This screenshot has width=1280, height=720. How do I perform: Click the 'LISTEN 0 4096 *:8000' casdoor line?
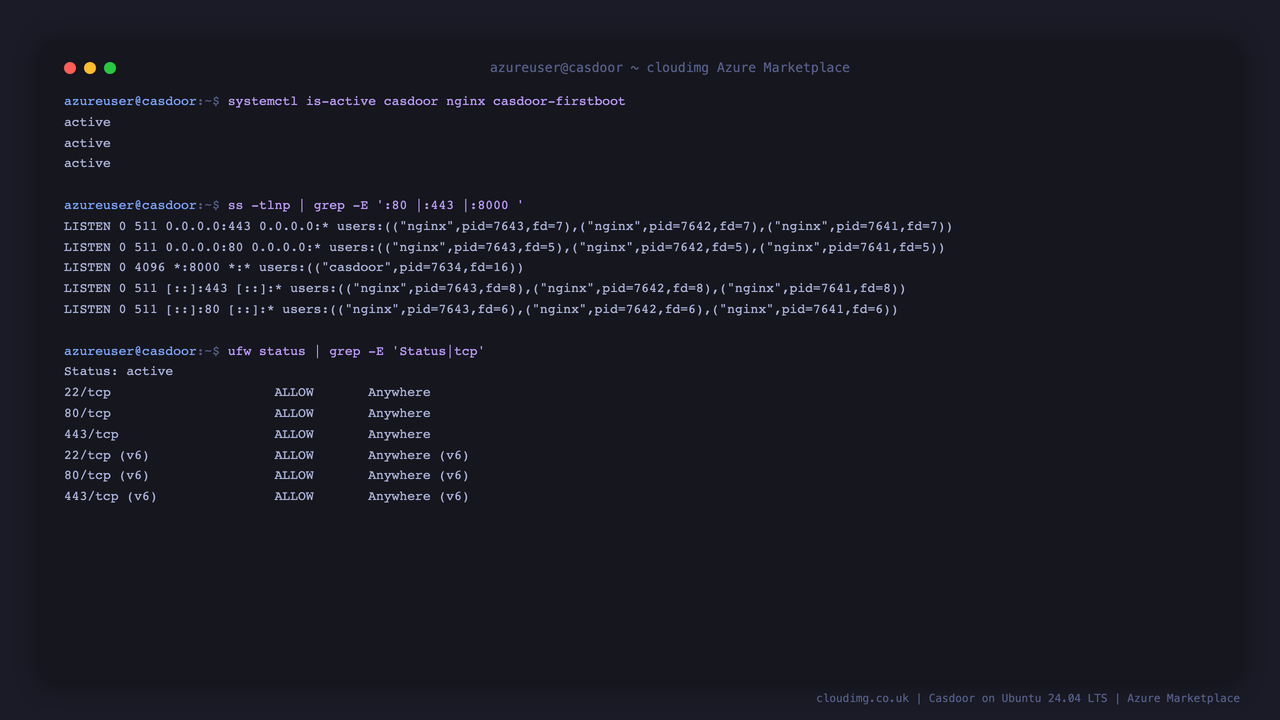[x=294, y=267]
